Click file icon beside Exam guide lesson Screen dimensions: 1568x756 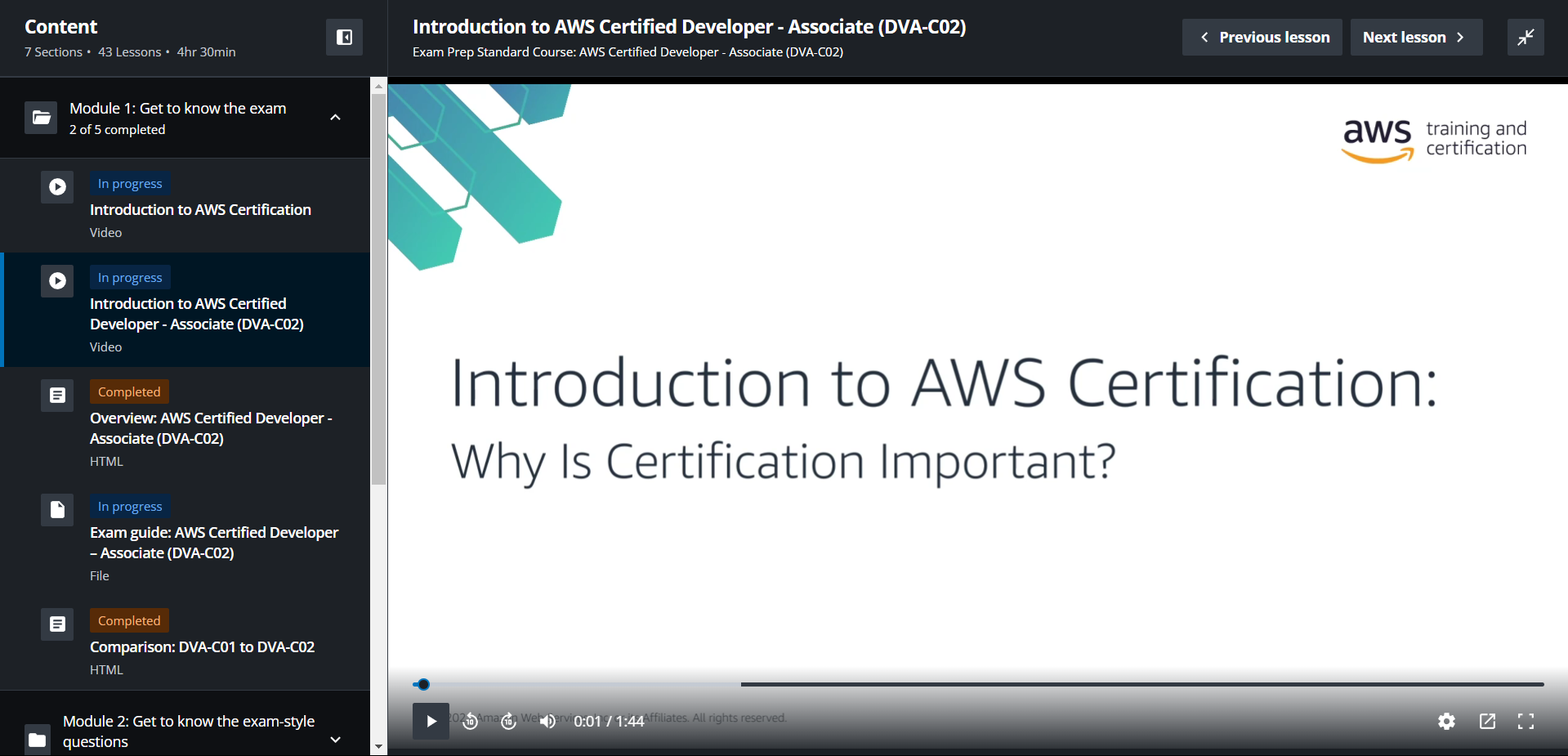coord(57,510)
